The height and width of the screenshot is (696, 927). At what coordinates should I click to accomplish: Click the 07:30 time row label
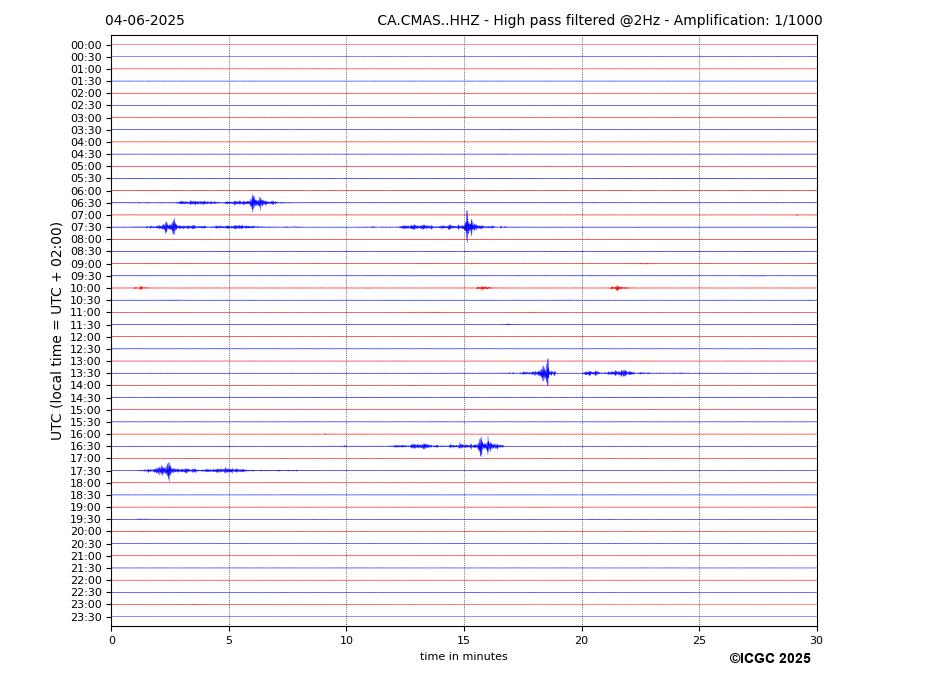tap(86, 228)
